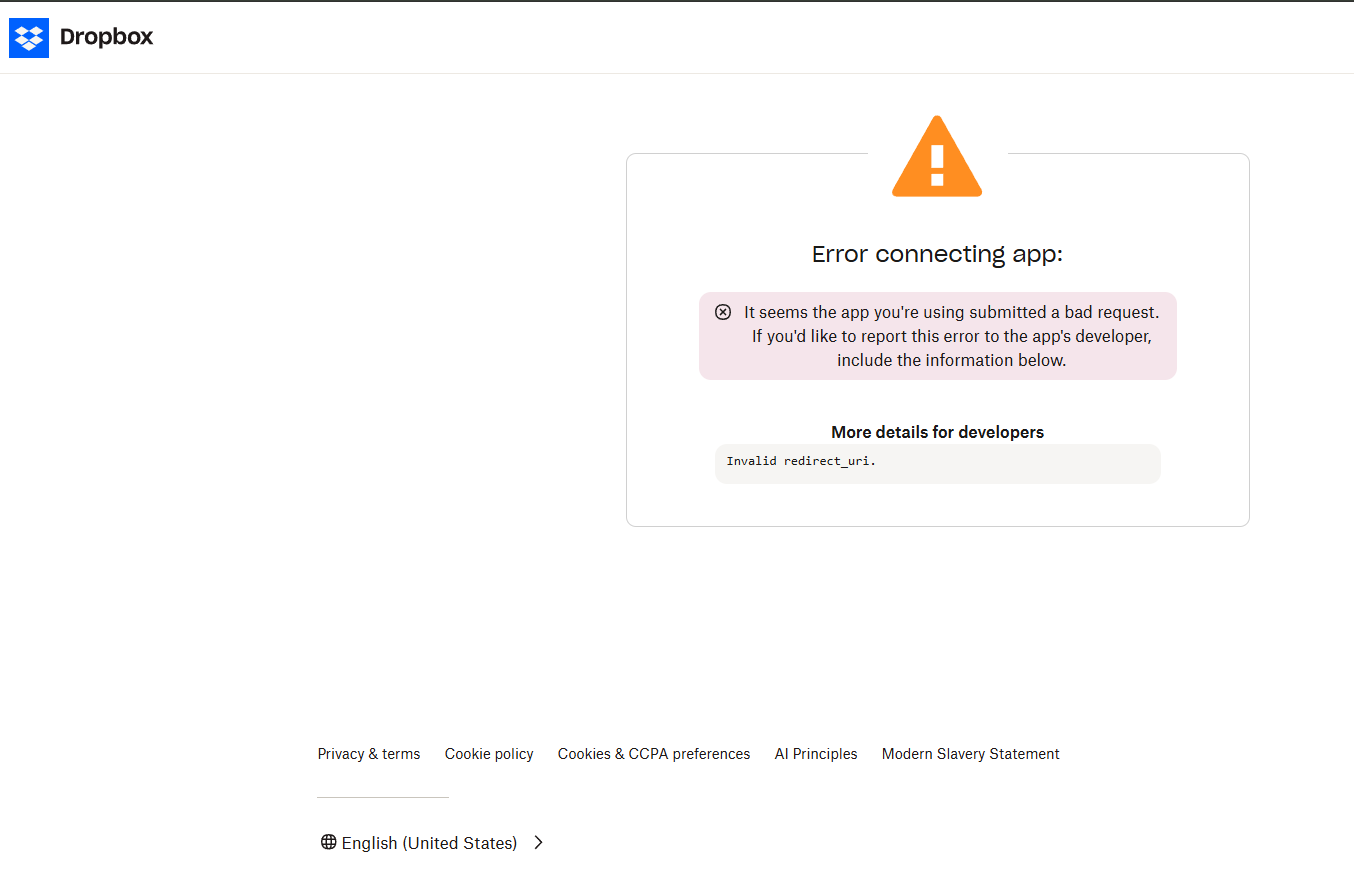Click the 'report this error' message line
The width and height of the screenshot is (1354, 882).
[x=952, y=336]
